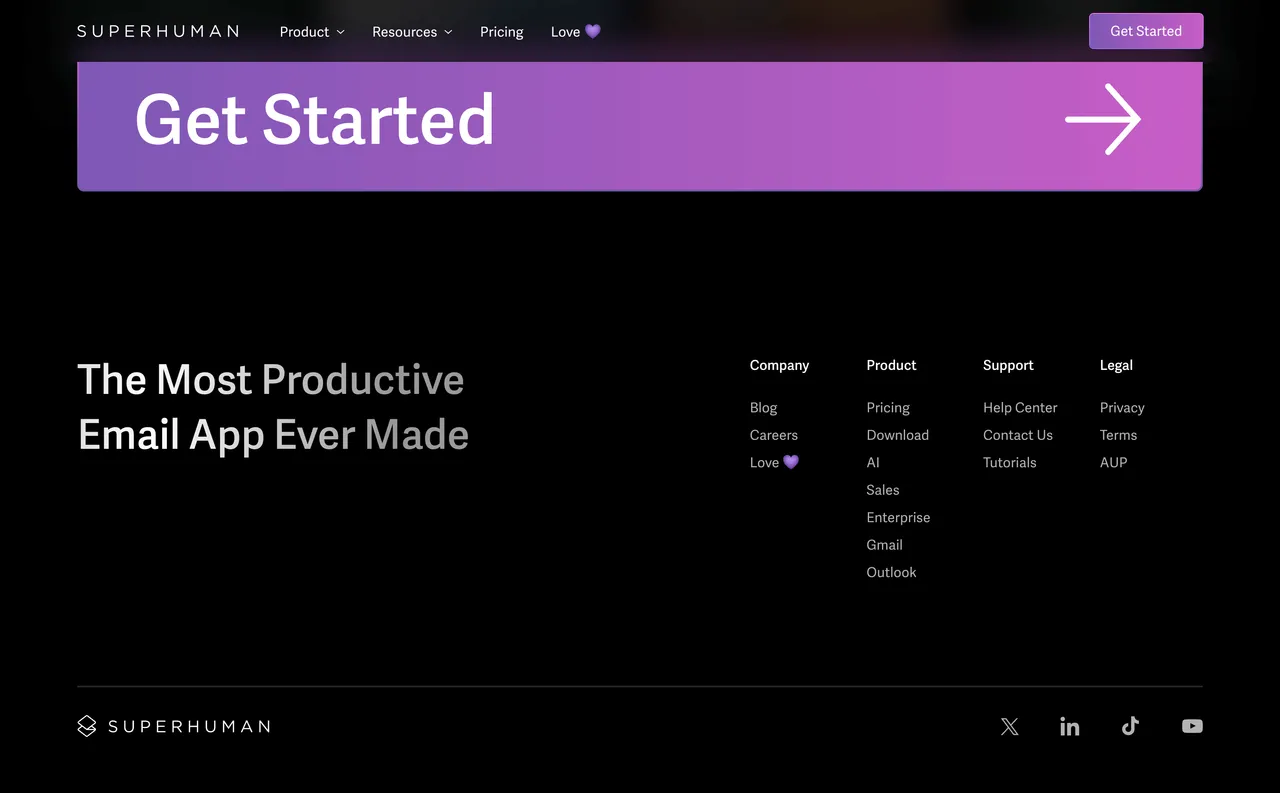Open the Careers page link
The height and width of the screenshot is (793, 1280).
point(773,435)
